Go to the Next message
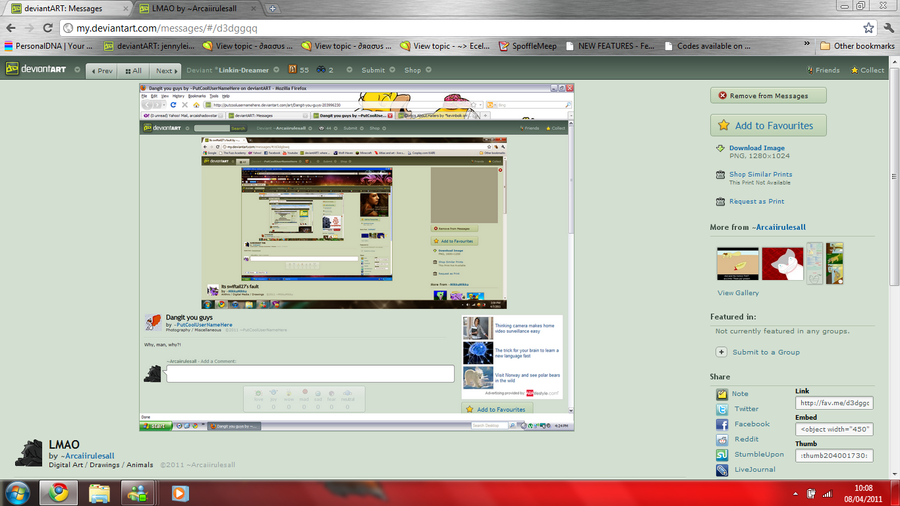 click(165, 71)
